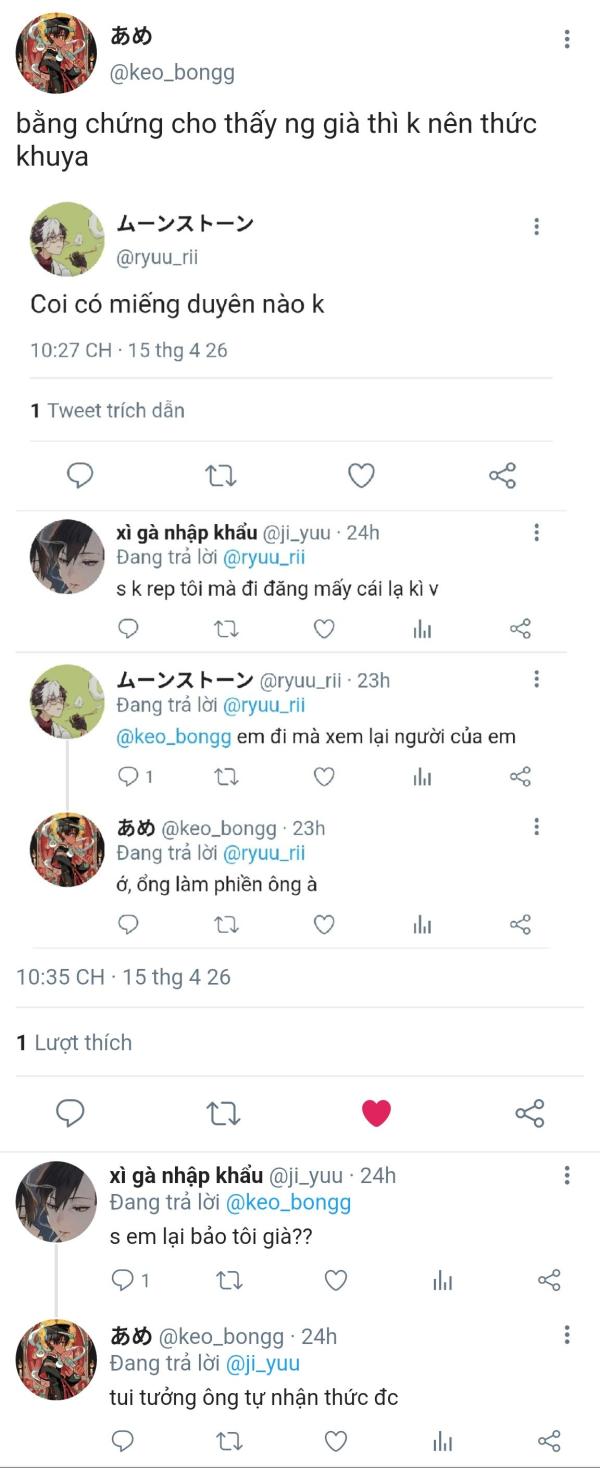Reply to the quoted ryuu_rii tweet
This screenshot has width=600, height=1468.
[x=80, y=475]
